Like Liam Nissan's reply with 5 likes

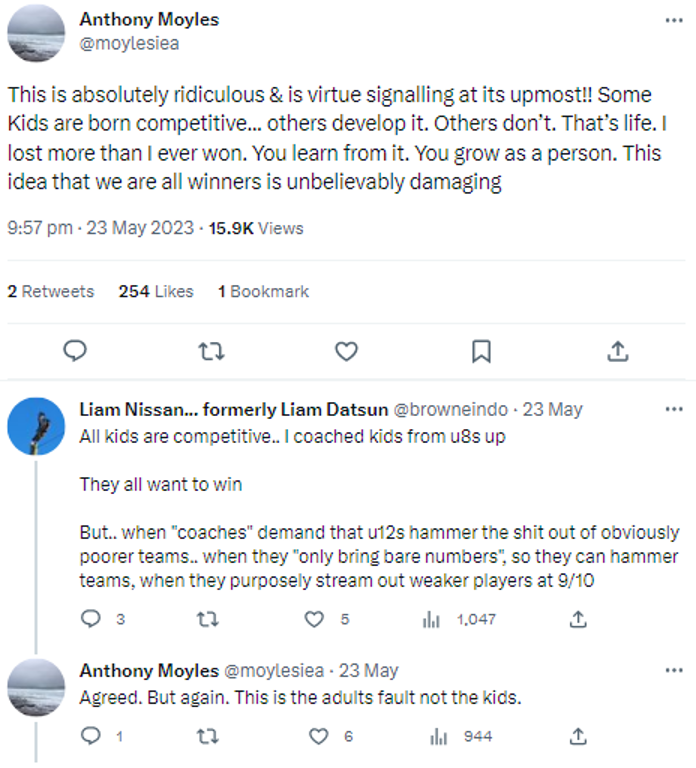click(315, 619)
